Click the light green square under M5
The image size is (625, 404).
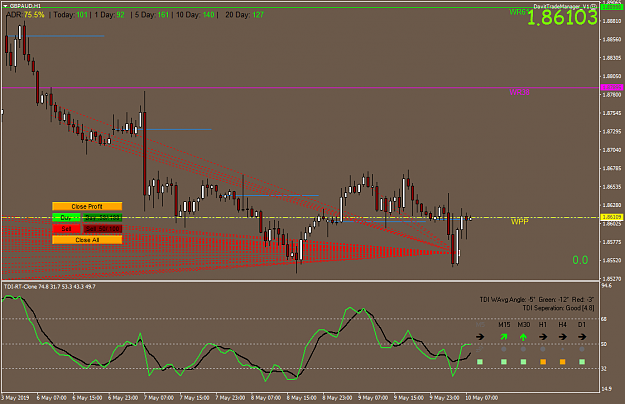click(480, 362)
